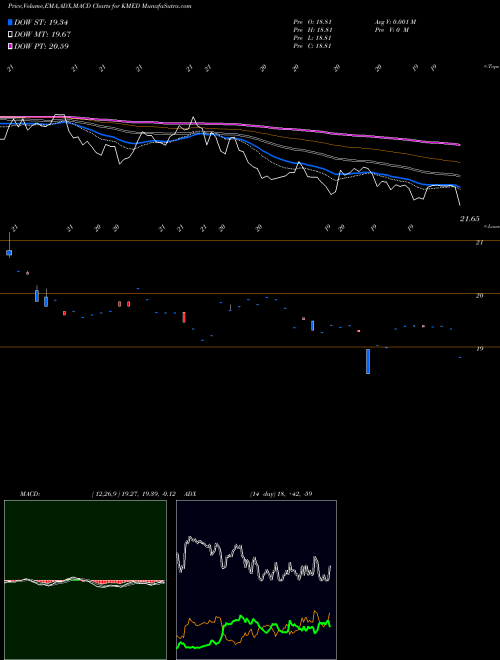This screenshot has width=500, height=660.
Task: Click the 'MACD:' panel label
Action: tap(29, 494)
